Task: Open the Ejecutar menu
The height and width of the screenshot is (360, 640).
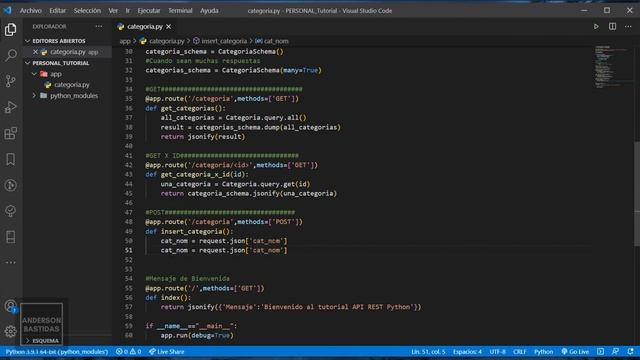Action: 149,11
